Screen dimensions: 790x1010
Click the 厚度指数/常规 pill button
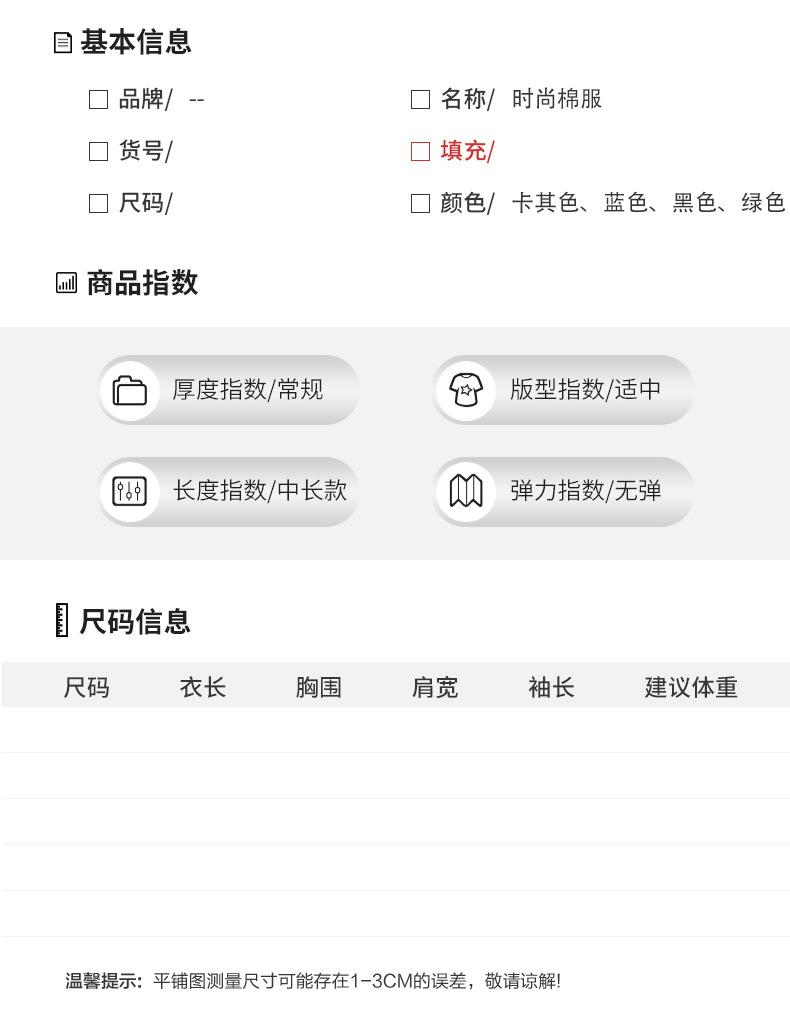coord(247,390)
